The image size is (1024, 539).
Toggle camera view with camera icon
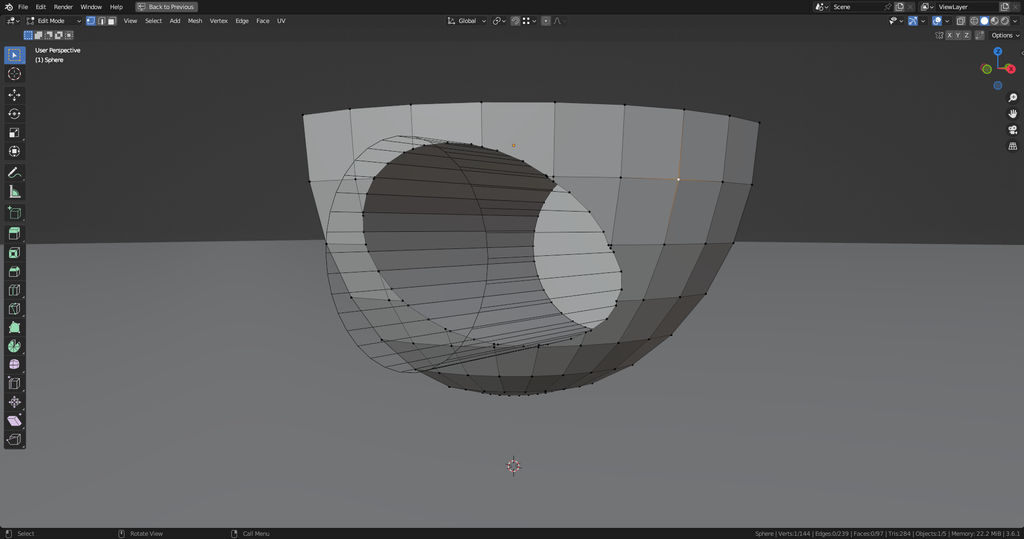pos(1012,130)
